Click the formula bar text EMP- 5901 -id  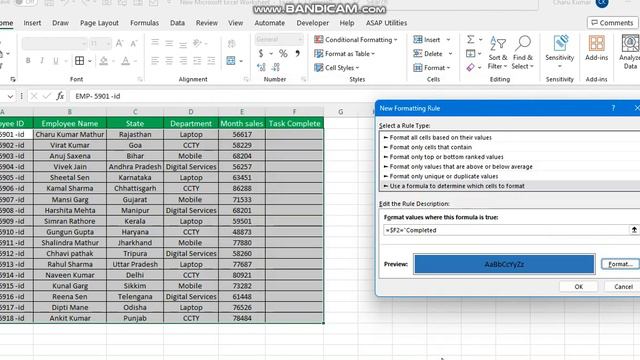[x=98, y=96]
